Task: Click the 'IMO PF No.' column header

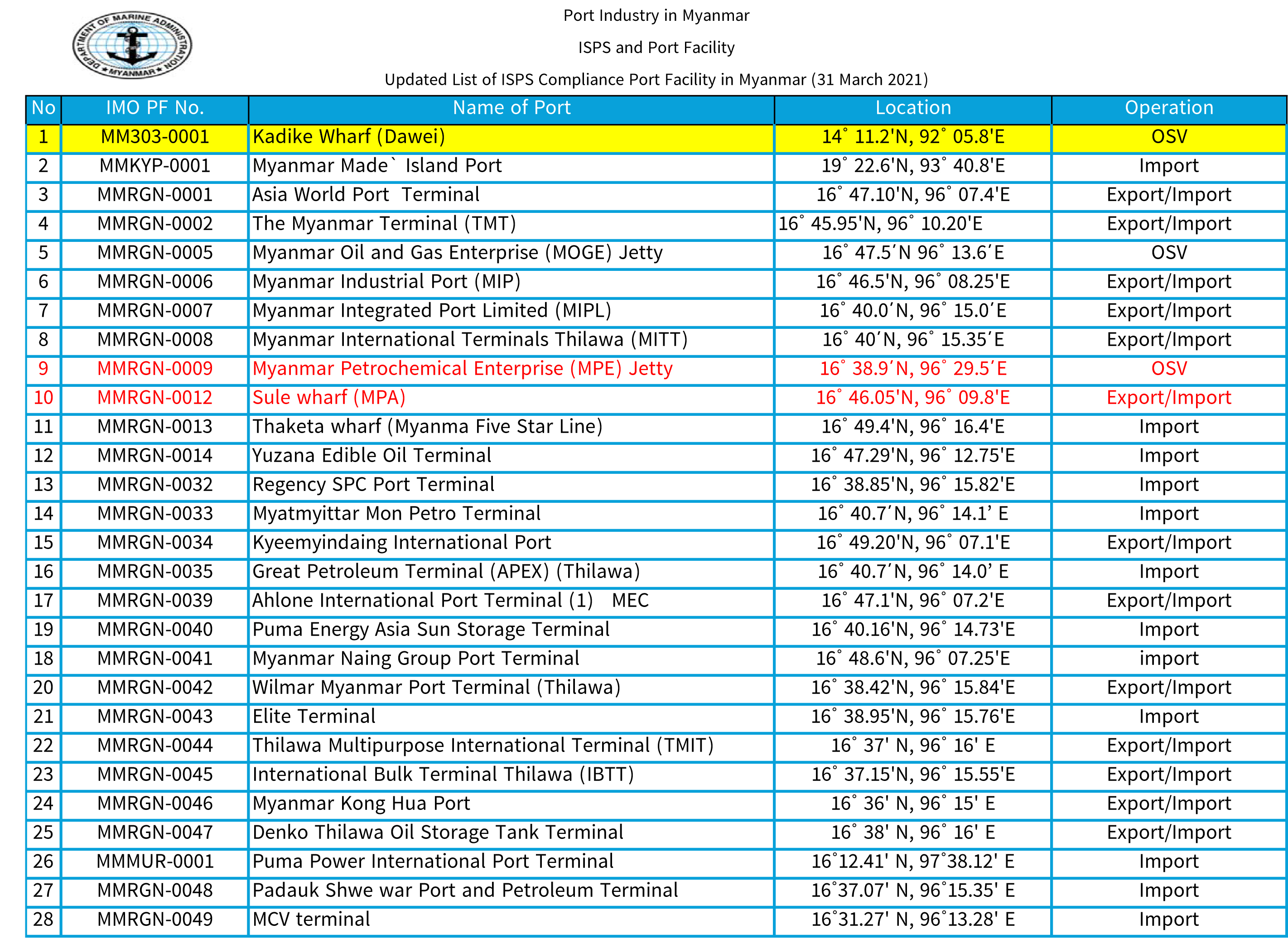Action: coord(155,108)
